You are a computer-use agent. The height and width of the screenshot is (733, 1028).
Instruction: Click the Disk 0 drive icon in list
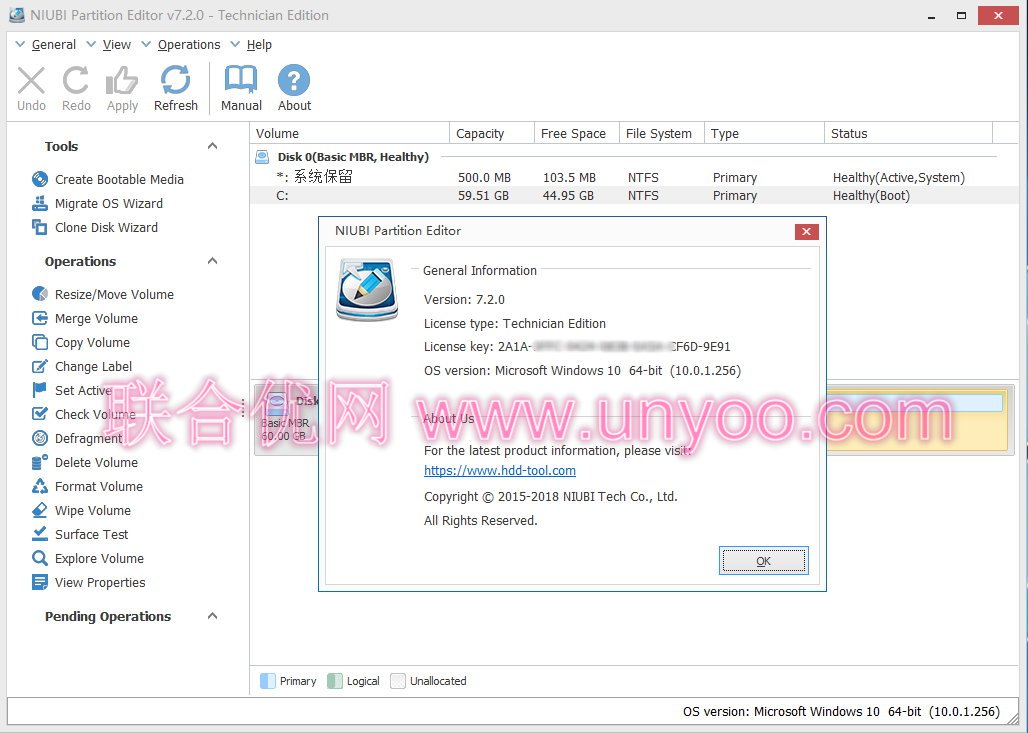click(262, 157)
